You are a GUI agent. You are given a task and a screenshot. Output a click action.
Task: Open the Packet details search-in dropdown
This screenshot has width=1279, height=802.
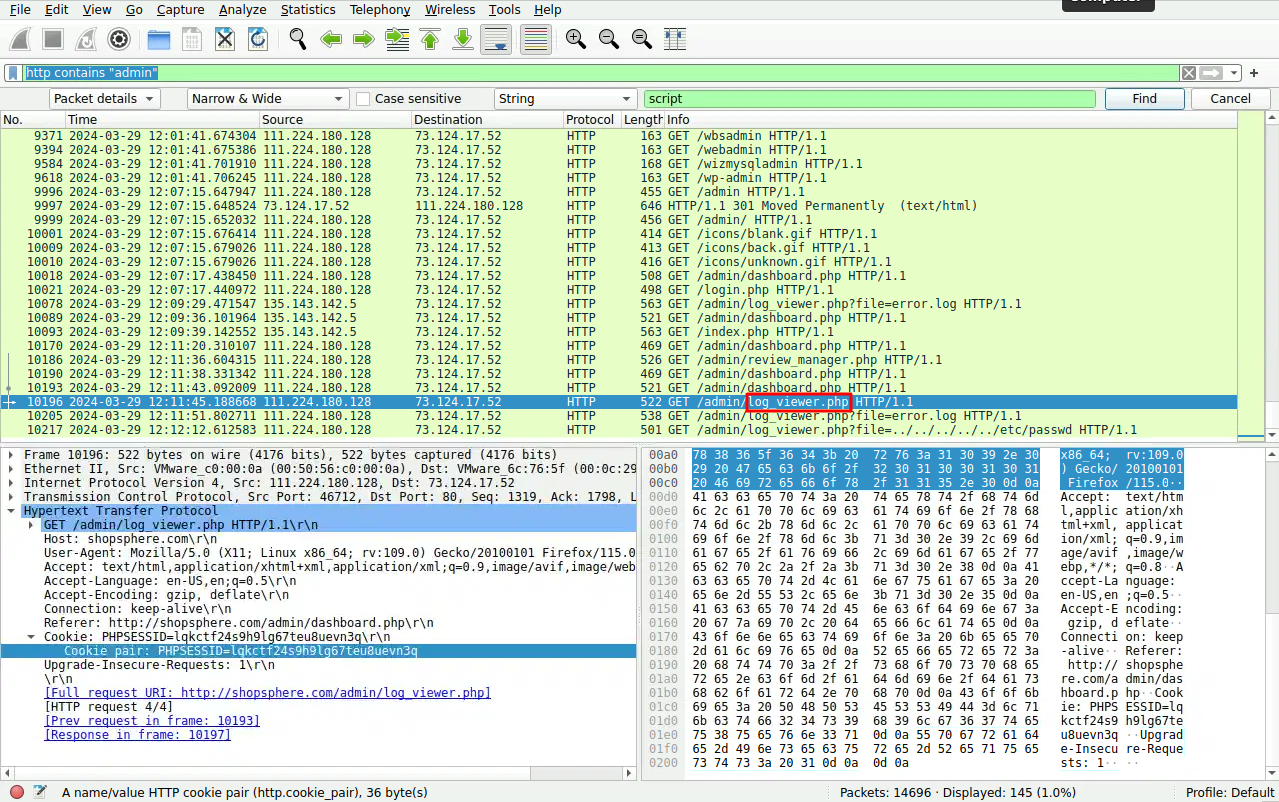(x=105, y=99)
